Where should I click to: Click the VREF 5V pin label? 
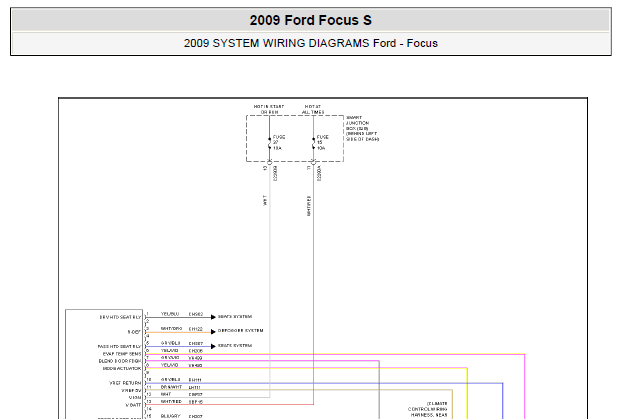tap(131, 390)
